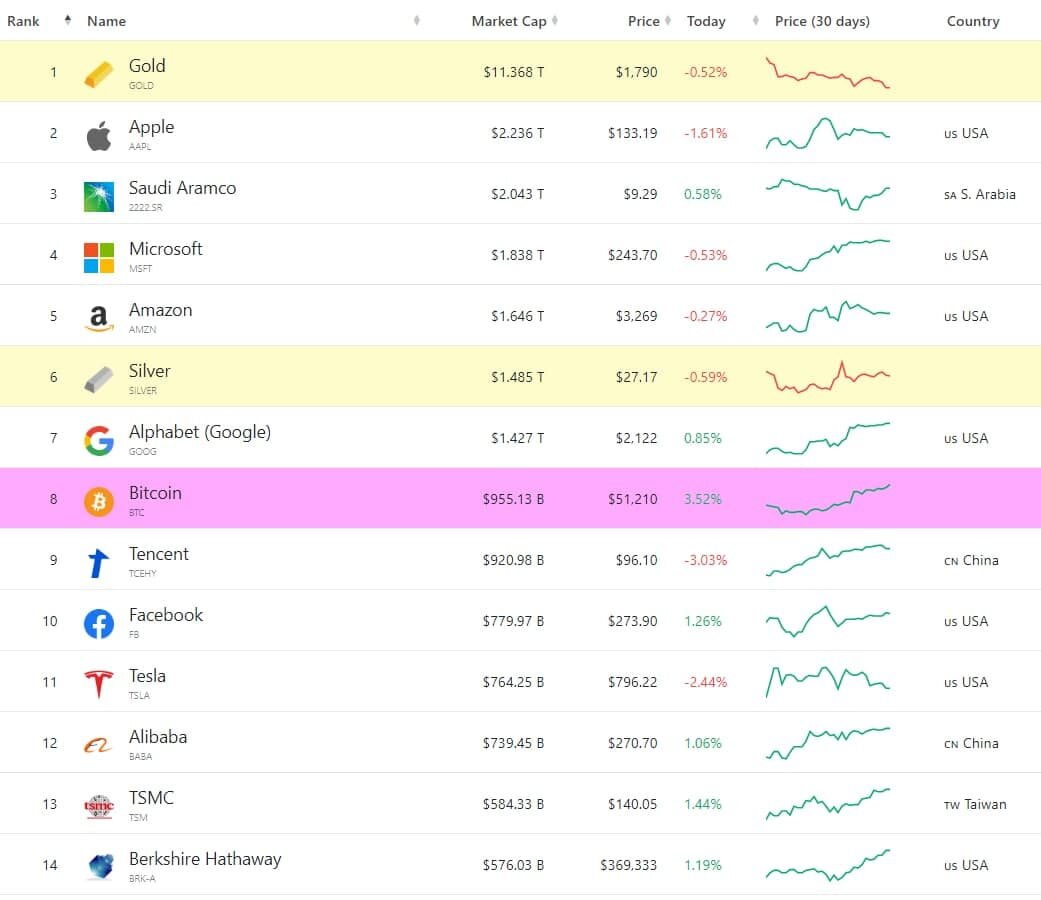The width and height of the screenshot is (1041, 900).
Task: Open the Tencent company link
Action: 159,554
